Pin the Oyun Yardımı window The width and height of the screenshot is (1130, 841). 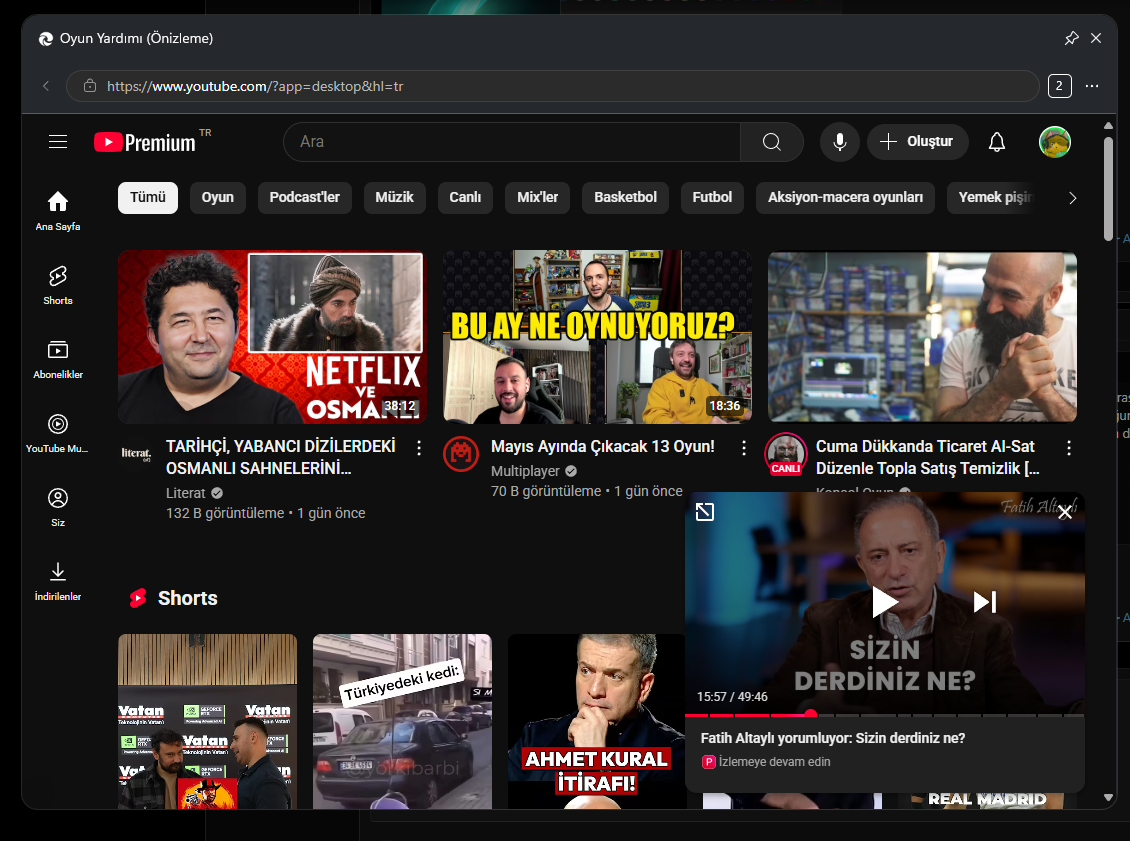(1072, 38)
